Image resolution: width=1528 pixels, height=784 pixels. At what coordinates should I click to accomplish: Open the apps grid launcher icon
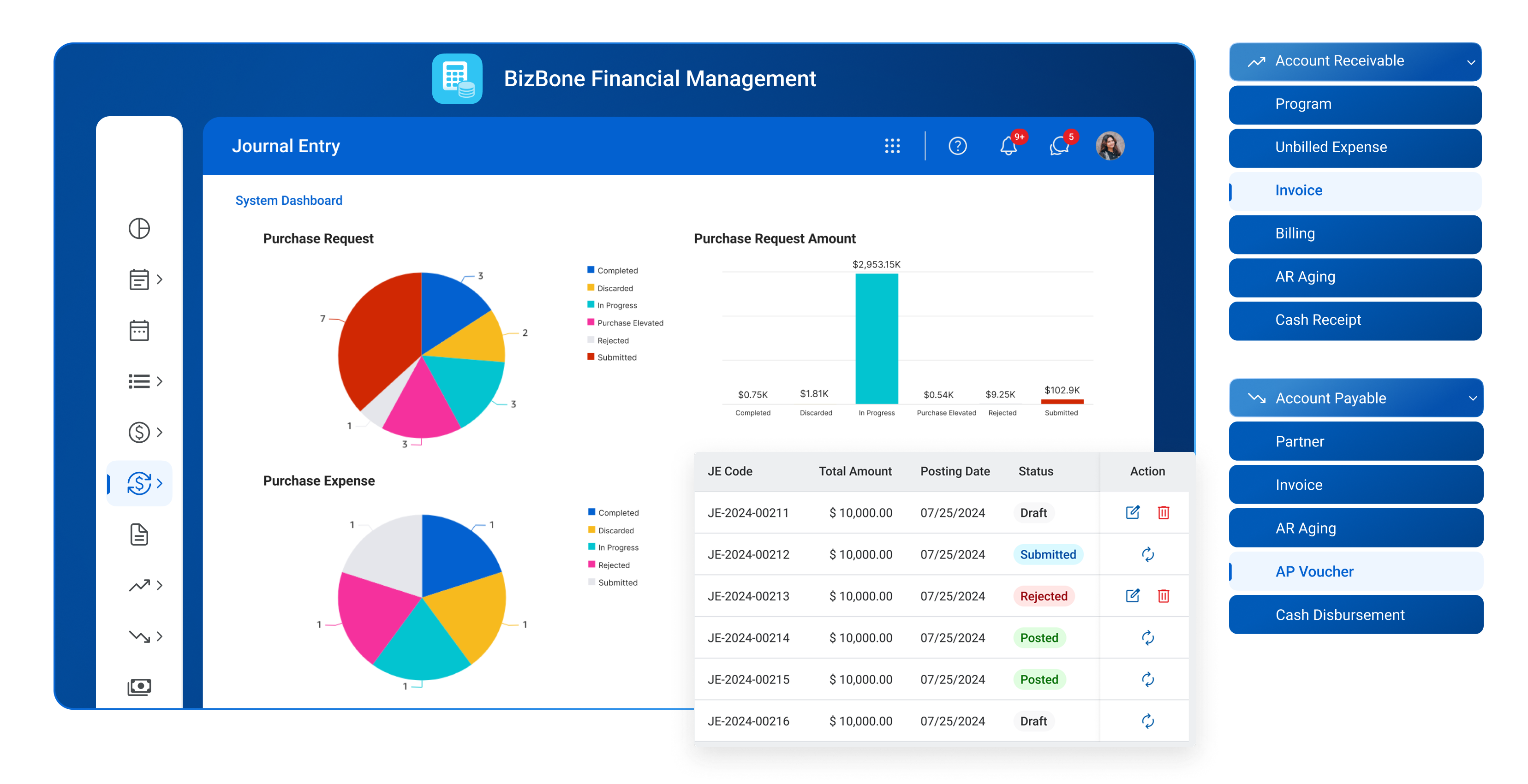click(892, 146)
